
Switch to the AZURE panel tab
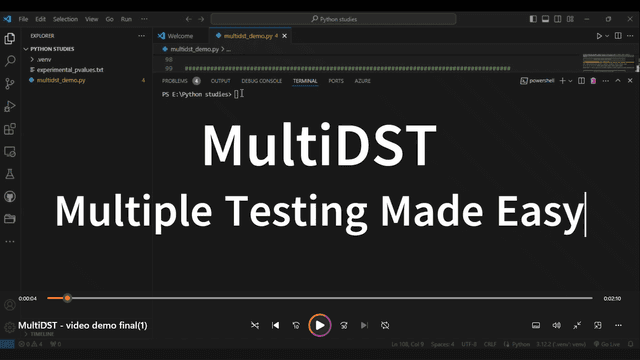[x=362, y=81]
